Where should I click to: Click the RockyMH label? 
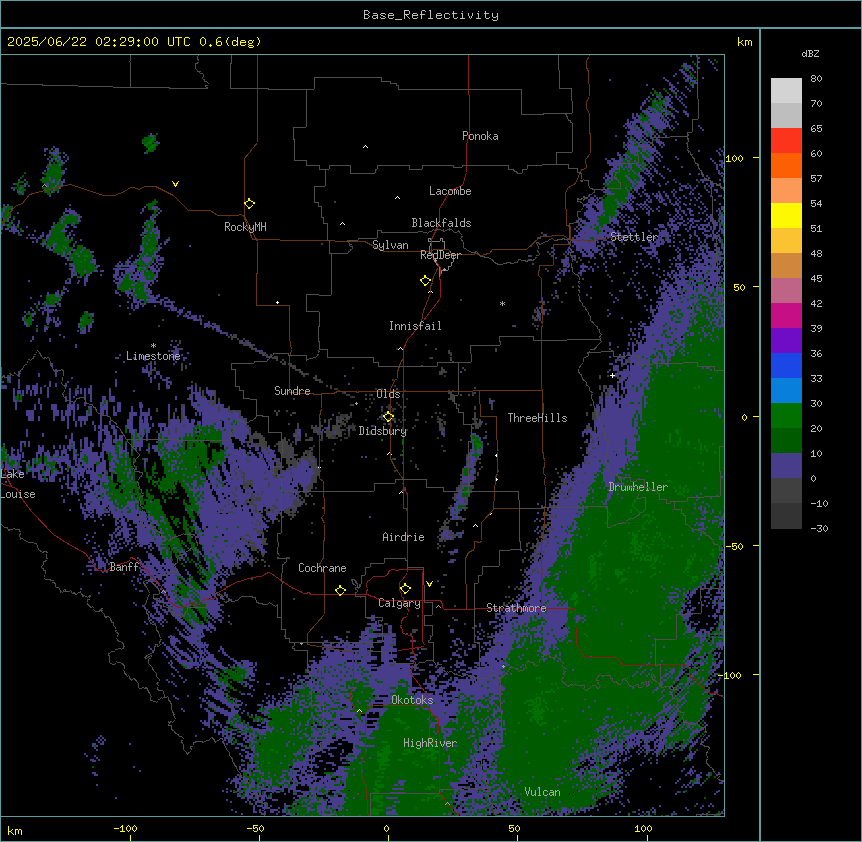point(245,227)
